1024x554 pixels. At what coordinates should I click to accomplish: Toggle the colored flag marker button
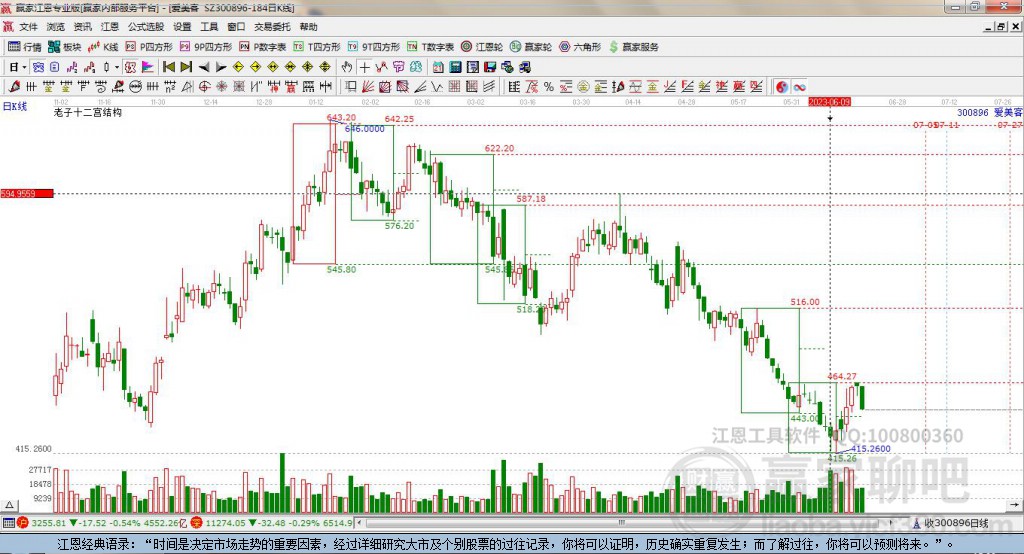[x=148, y=67]
